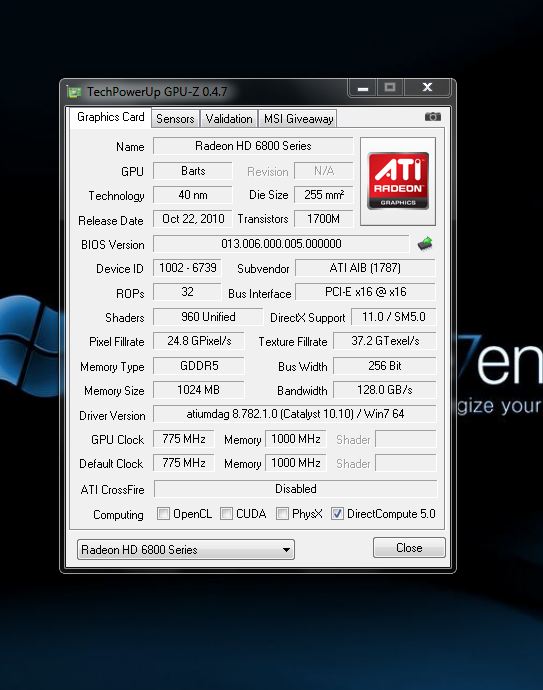Click the empty Shader field in GPU Clock row
The width and height of the screenshot is (543, 690).
click(406, 439)
